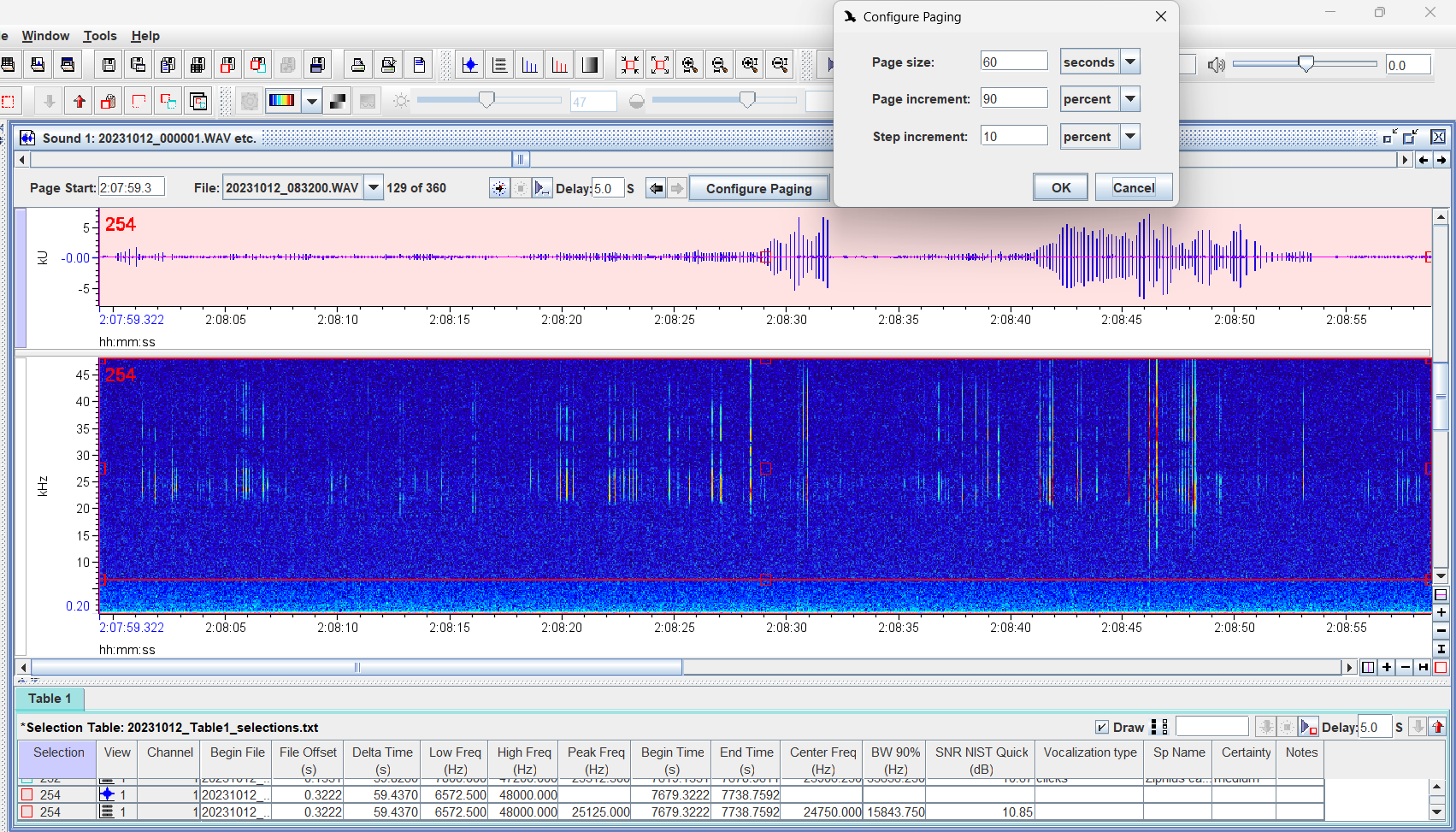
Task: Open the Page increment units dropdown showing percent
Action: click(x=1130, y=99)
